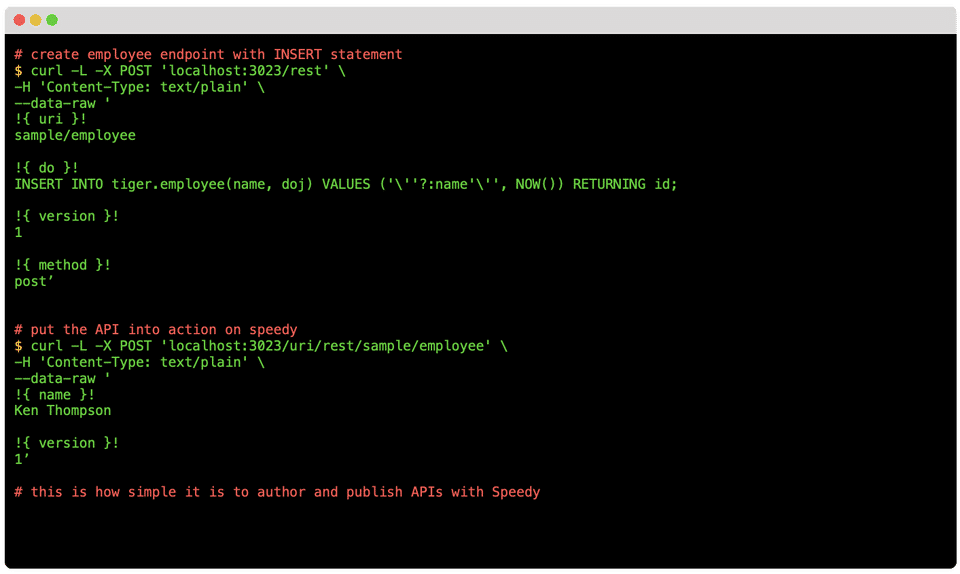Image resolution: width=960 pixels, height=574 pixels.
Task: Click the 'Ken Thompson' line
Action: click(x=62, y=411)
